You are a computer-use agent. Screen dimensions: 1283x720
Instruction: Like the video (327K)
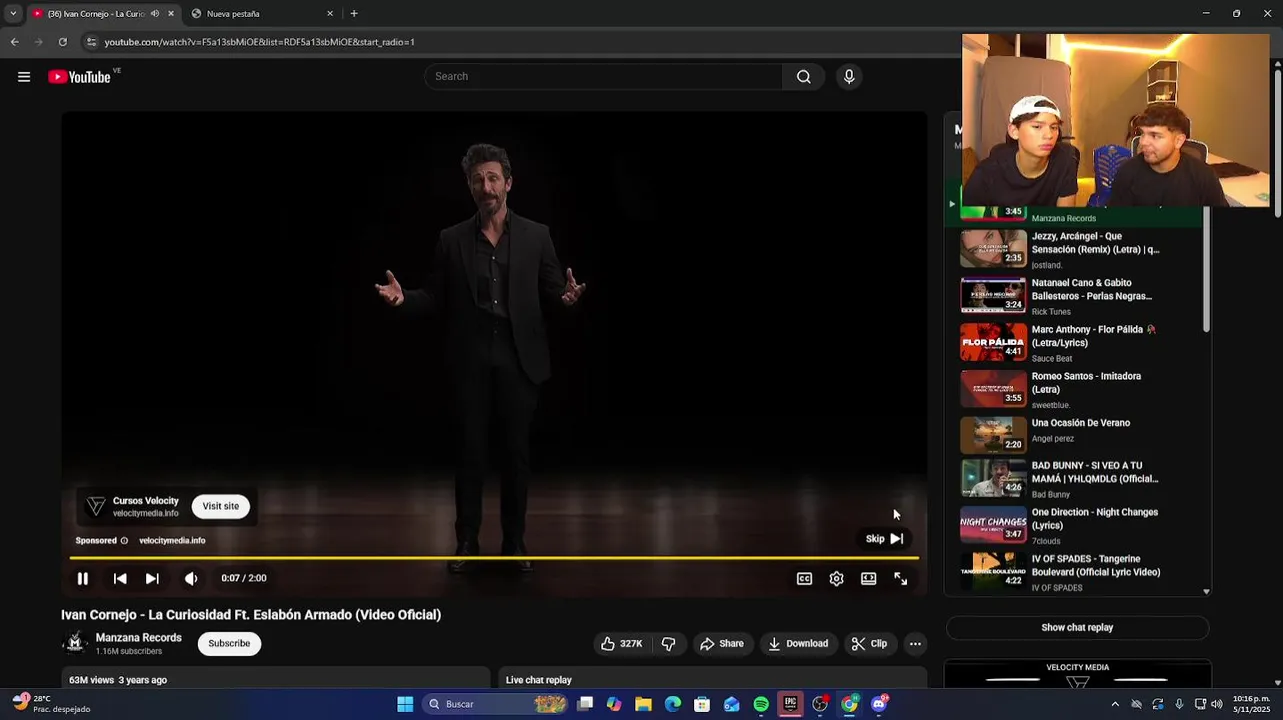(x=621, y=644)
